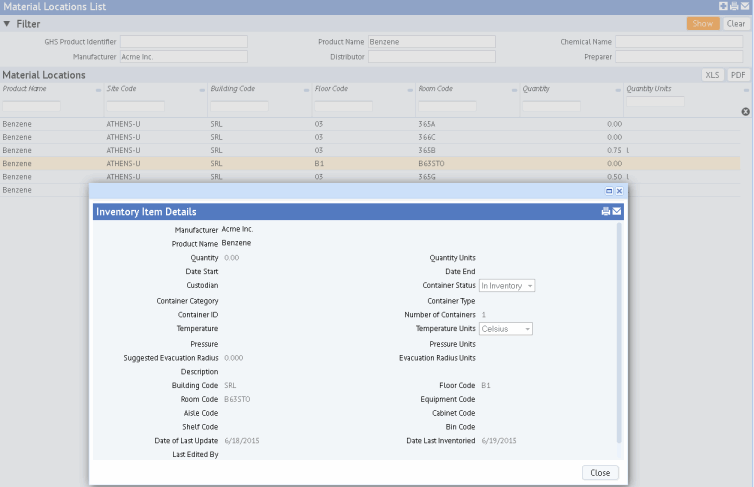Click the Close button in the dialog

click(600, 473)
